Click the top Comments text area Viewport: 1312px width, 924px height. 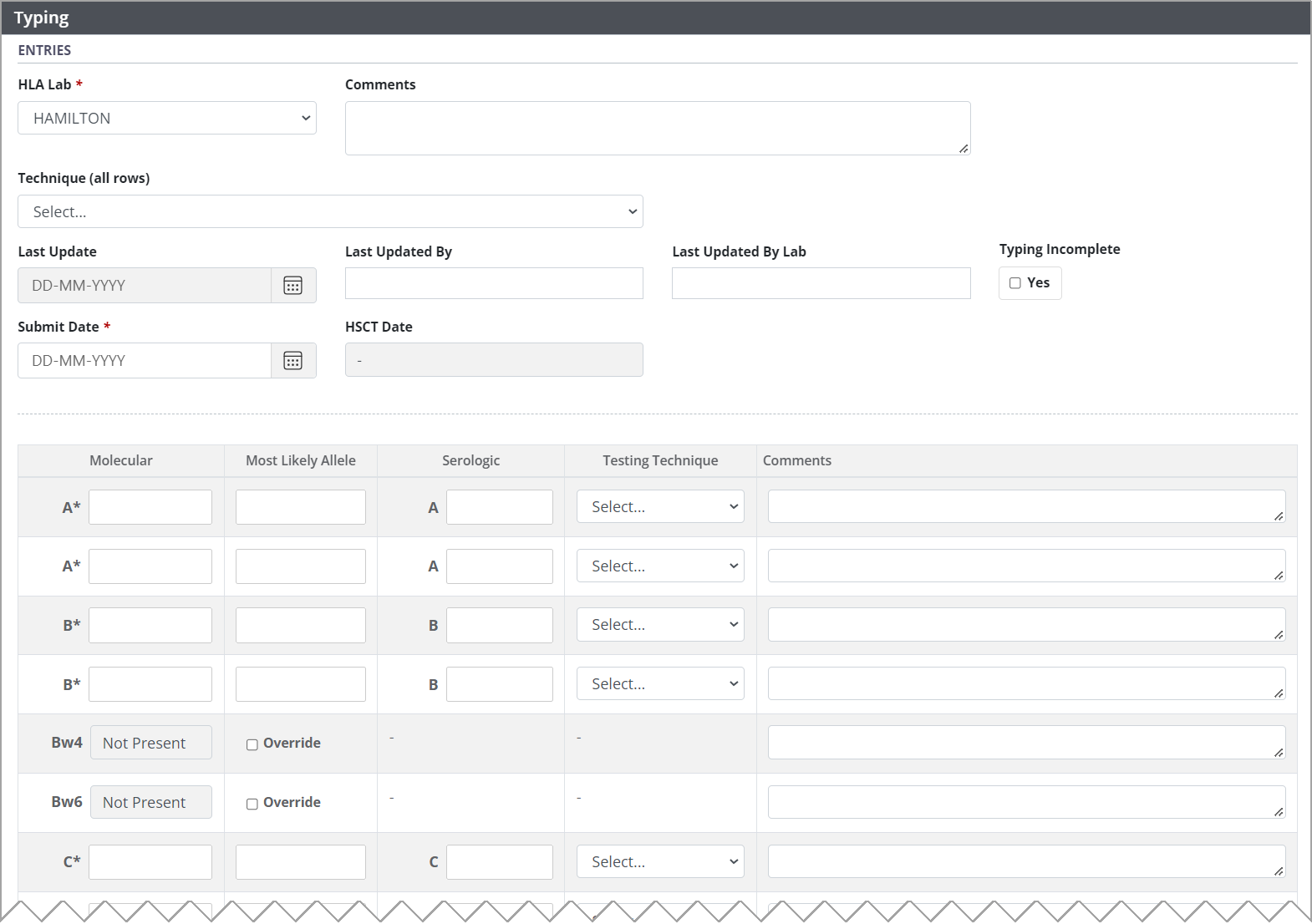(658, 128)
